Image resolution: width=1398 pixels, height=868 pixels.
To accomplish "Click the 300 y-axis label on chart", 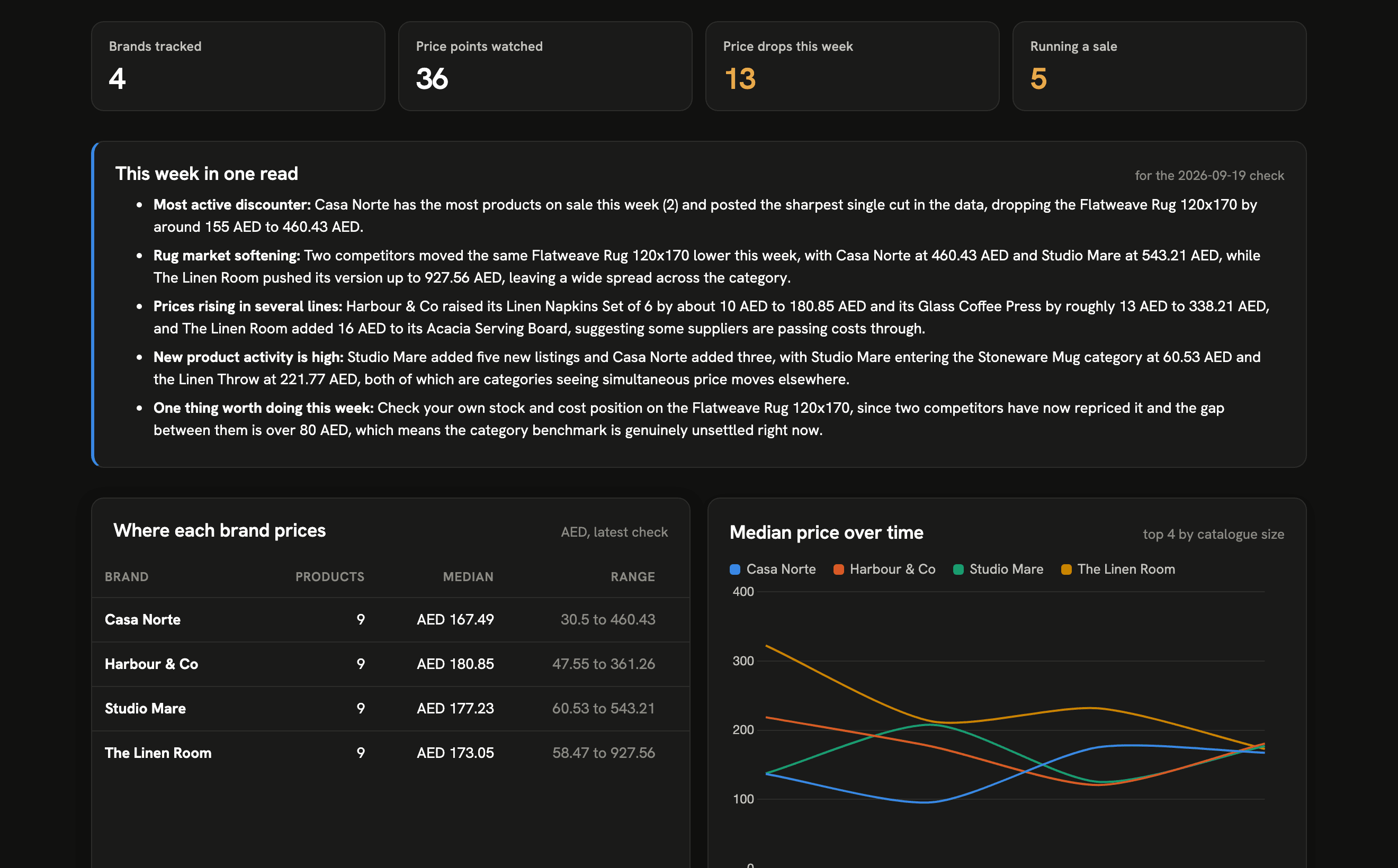I will 743,662.
